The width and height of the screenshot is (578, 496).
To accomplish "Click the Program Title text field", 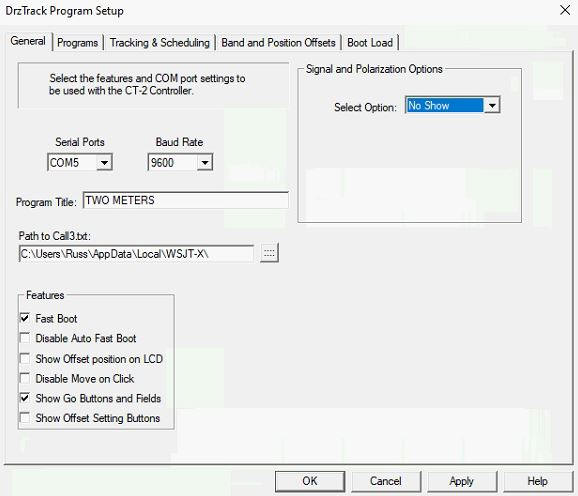I will [186, 200].
